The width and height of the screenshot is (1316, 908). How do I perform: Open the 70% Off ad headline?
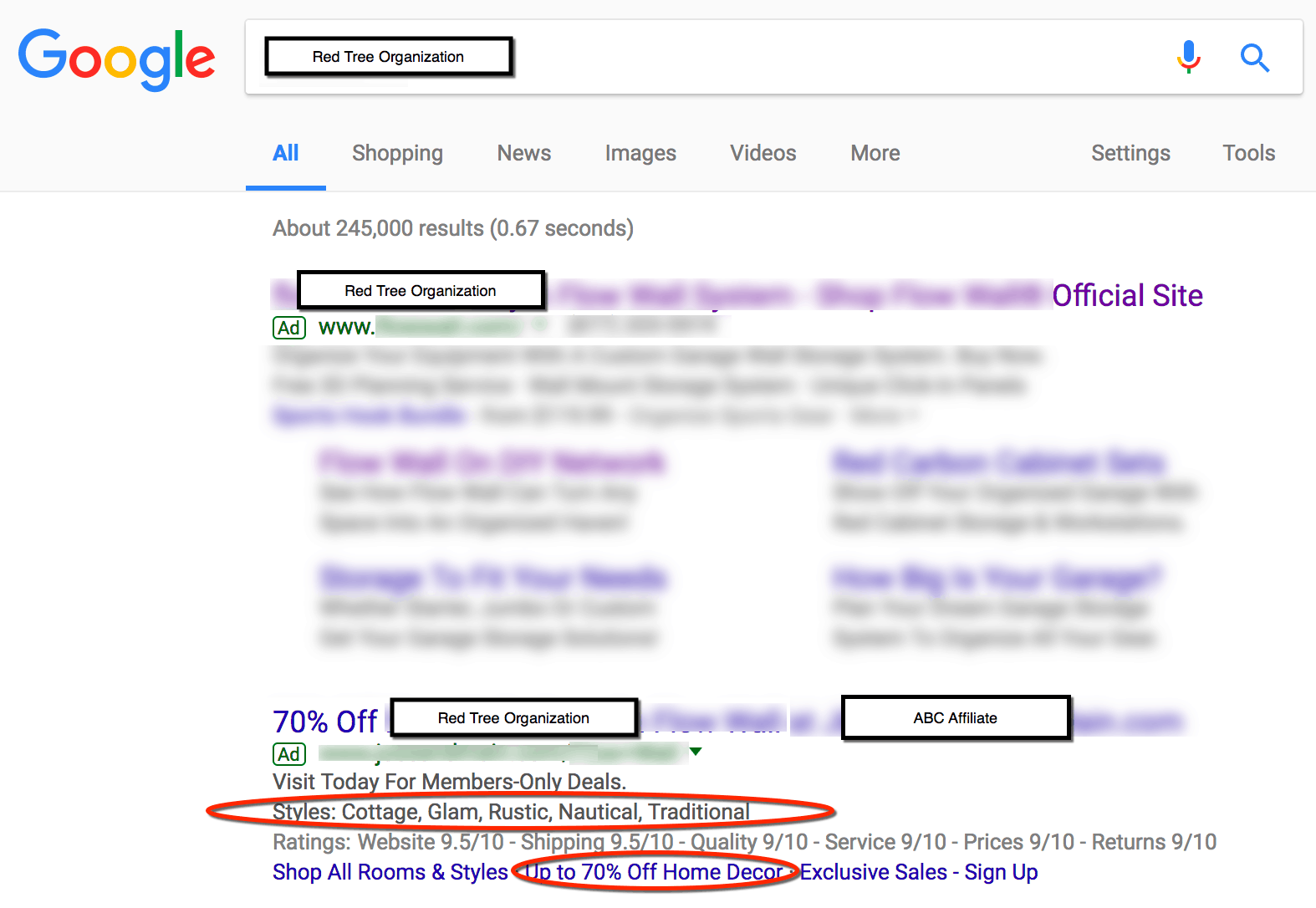coord(325,722)
